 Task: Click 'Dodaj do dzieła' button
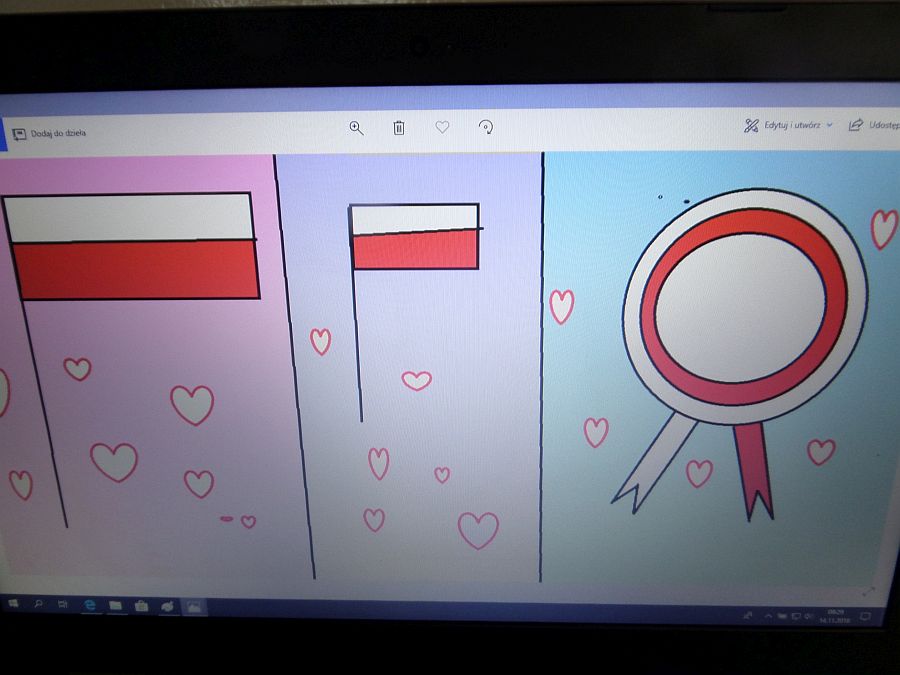point(48,132)
